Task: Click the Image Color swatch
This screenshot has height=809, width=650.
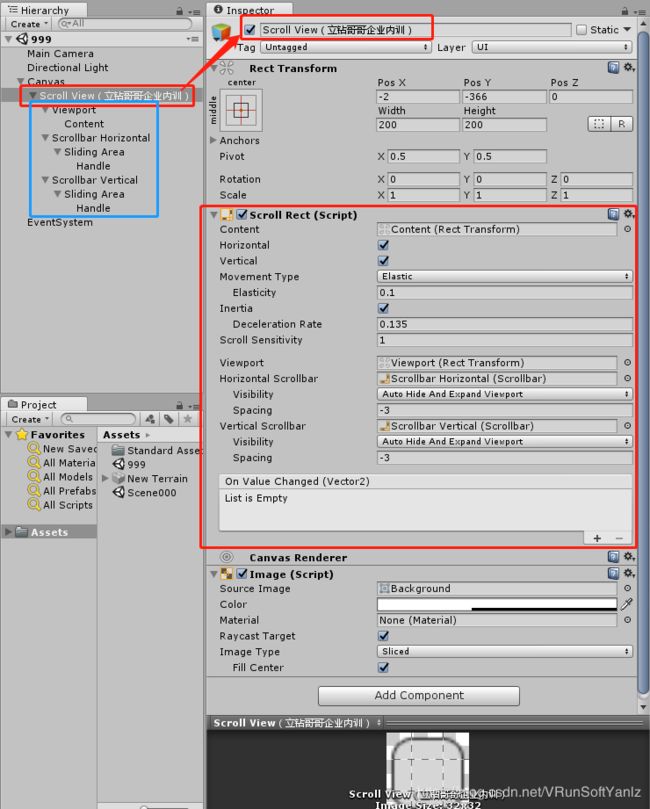Action: (497, 604)
